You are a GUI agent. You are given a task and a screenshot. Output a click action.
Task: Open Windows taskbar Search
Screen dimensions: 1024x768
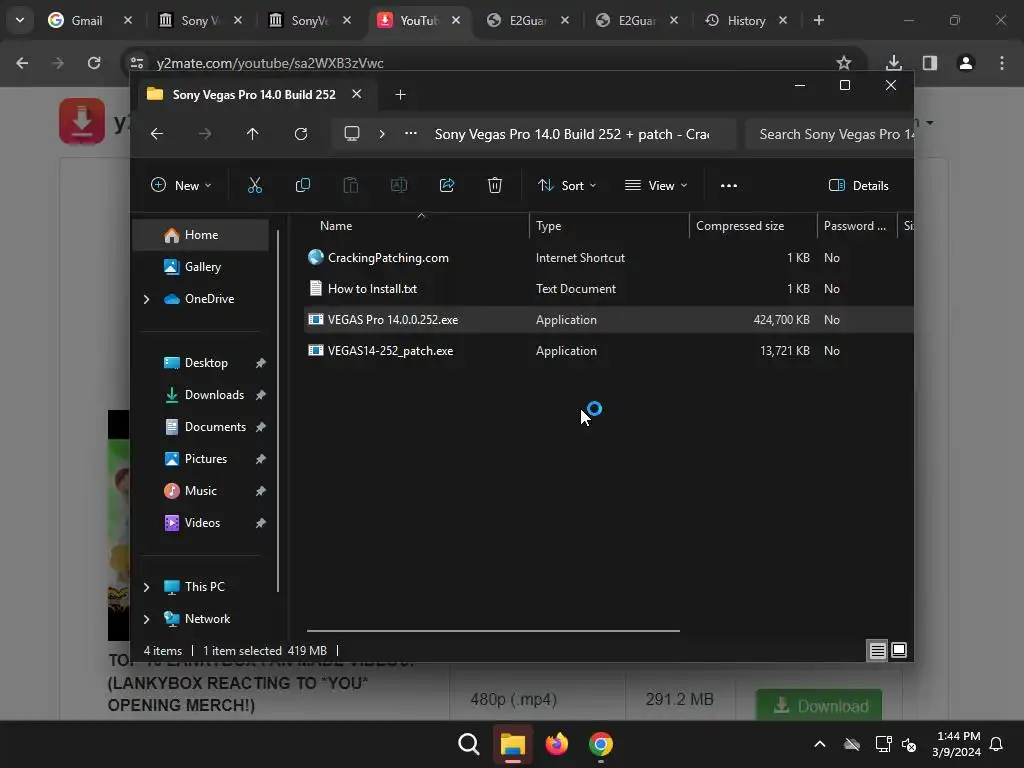[x=468, y=744]
